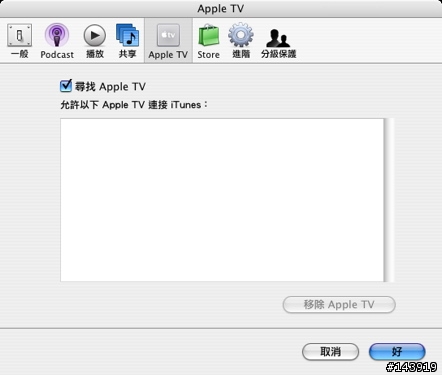Confirm with the 好 (OK) button
This screenshot has width=442, height=375.
pos(397,352)
